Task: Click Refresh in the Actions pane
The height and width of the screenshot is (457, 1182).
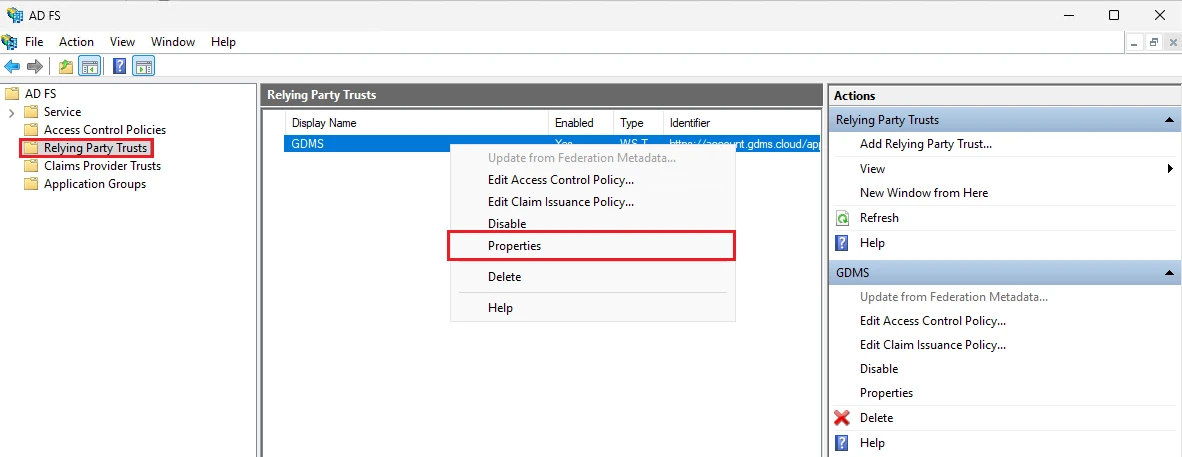Action: 879,218
